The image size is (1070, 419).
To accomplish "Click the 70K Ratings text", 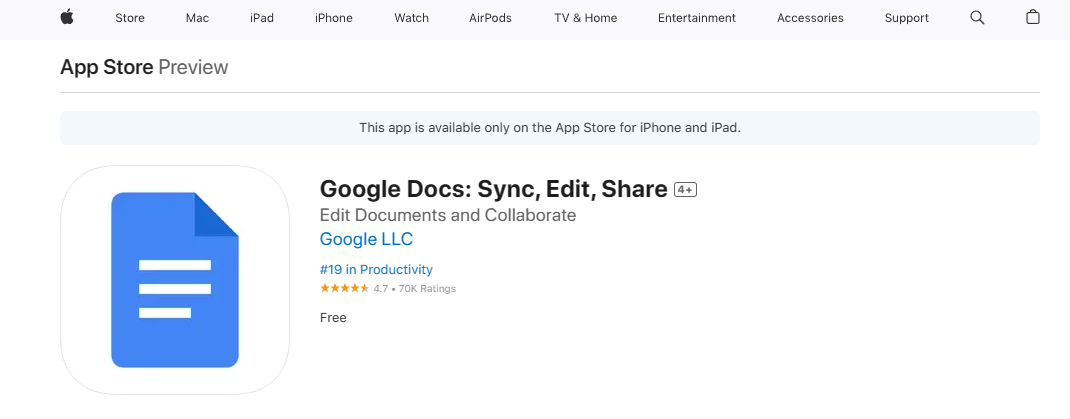I will [x=427, y=289].
